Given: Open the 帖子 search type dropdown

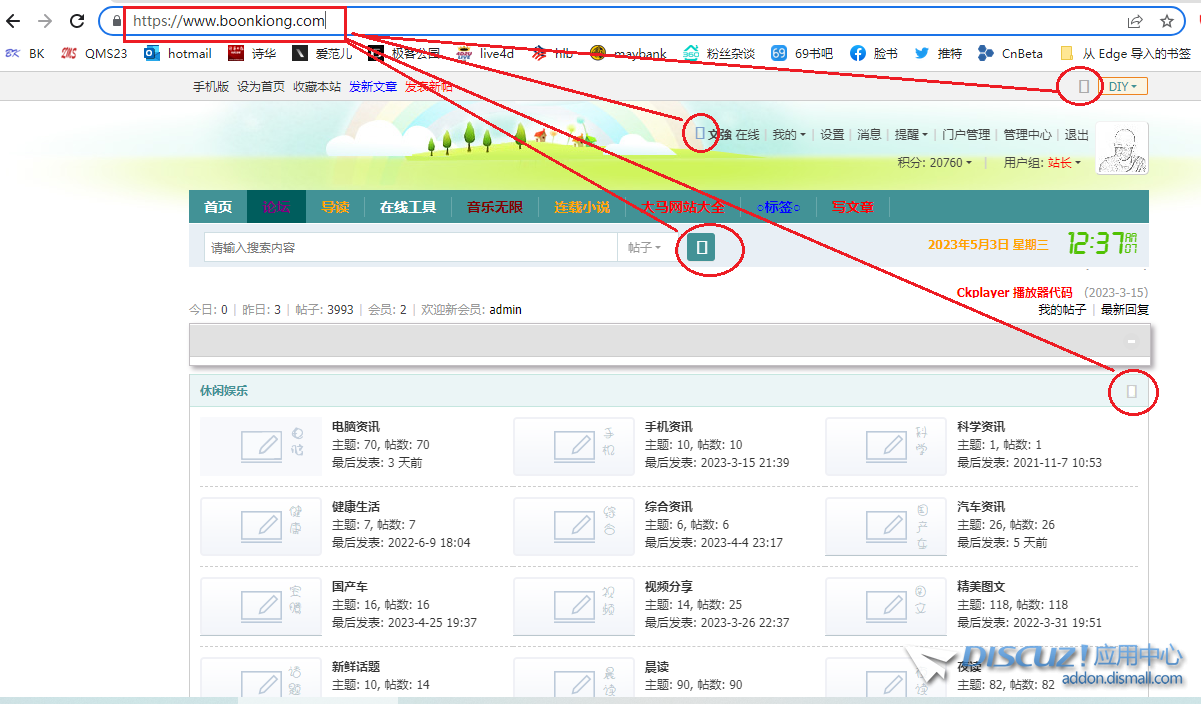Looking at the screenshot, I should point(644,248).
